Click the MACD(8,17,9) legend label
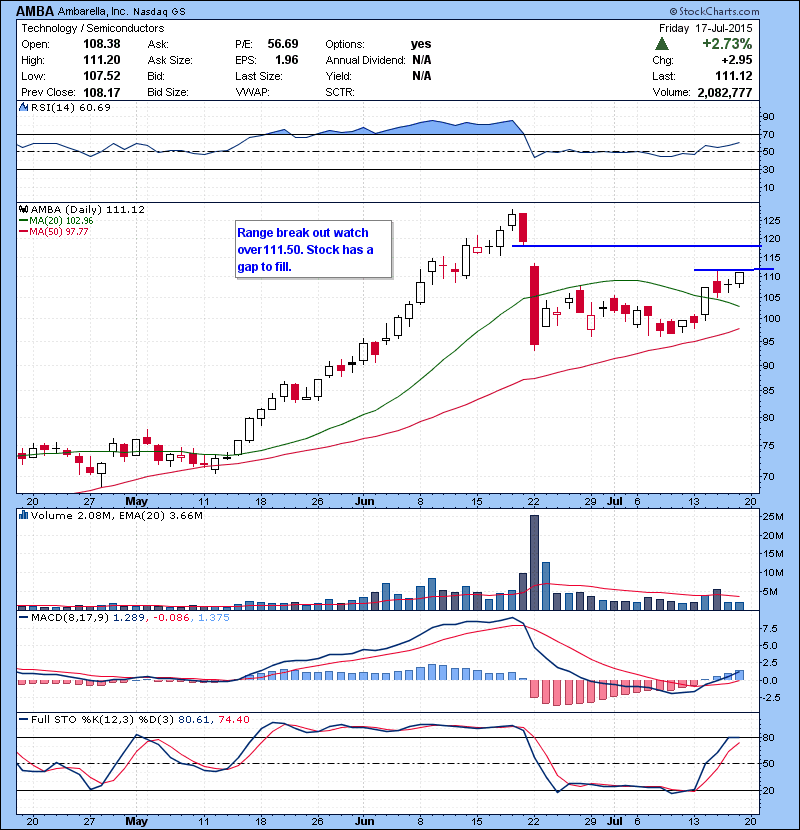Viewport: 800px width, 830px height. pos(70,617)
